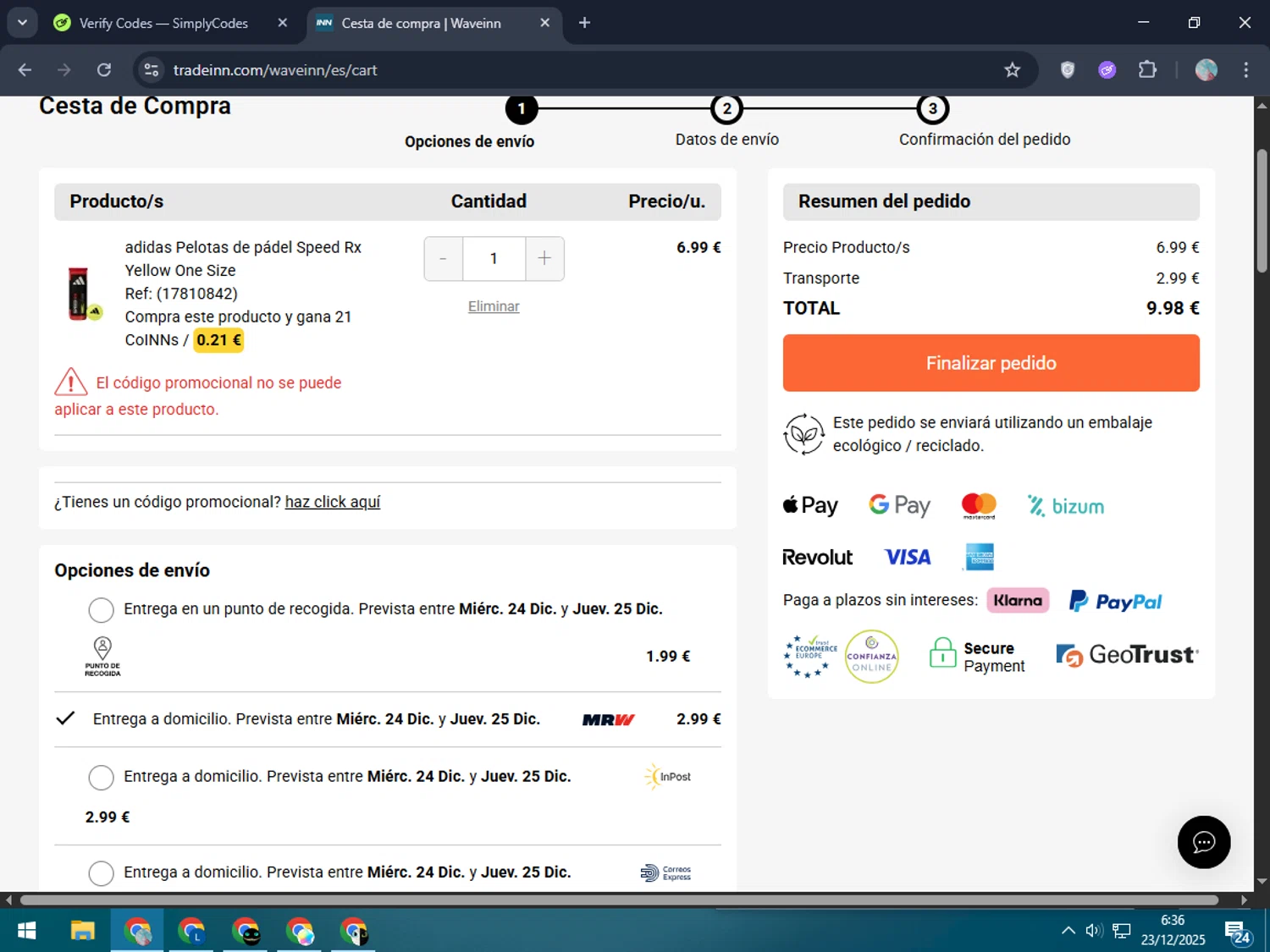Select the MRW home delivery option checkmark
Viewport: 1270px width, 952px height.
(x=65, y=718)
